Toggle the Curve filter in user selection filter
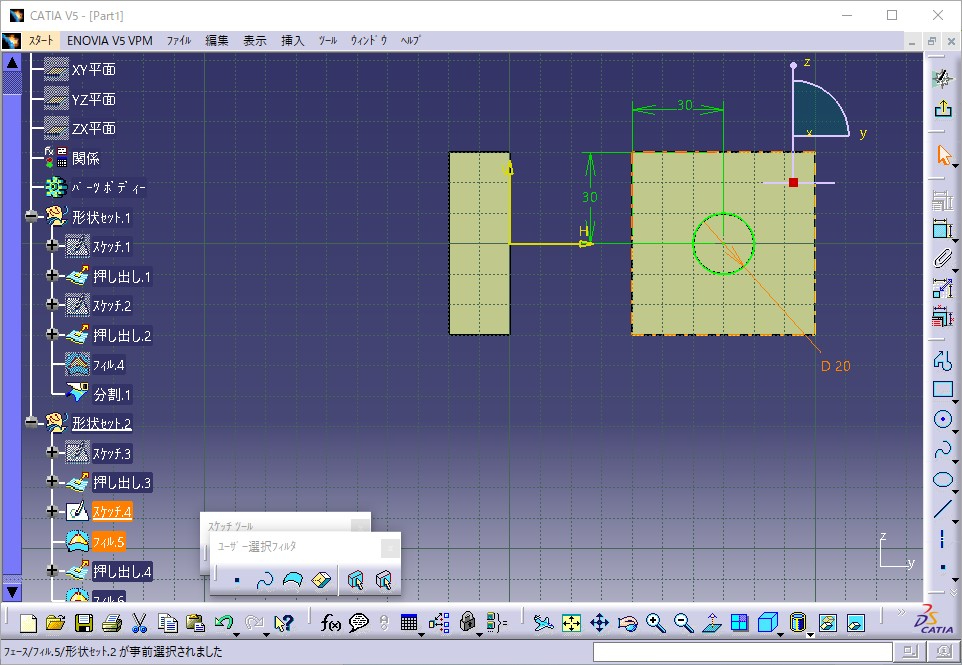Image resolution: width=962 pixels, height=665 pixels. [x=265, y=580]
